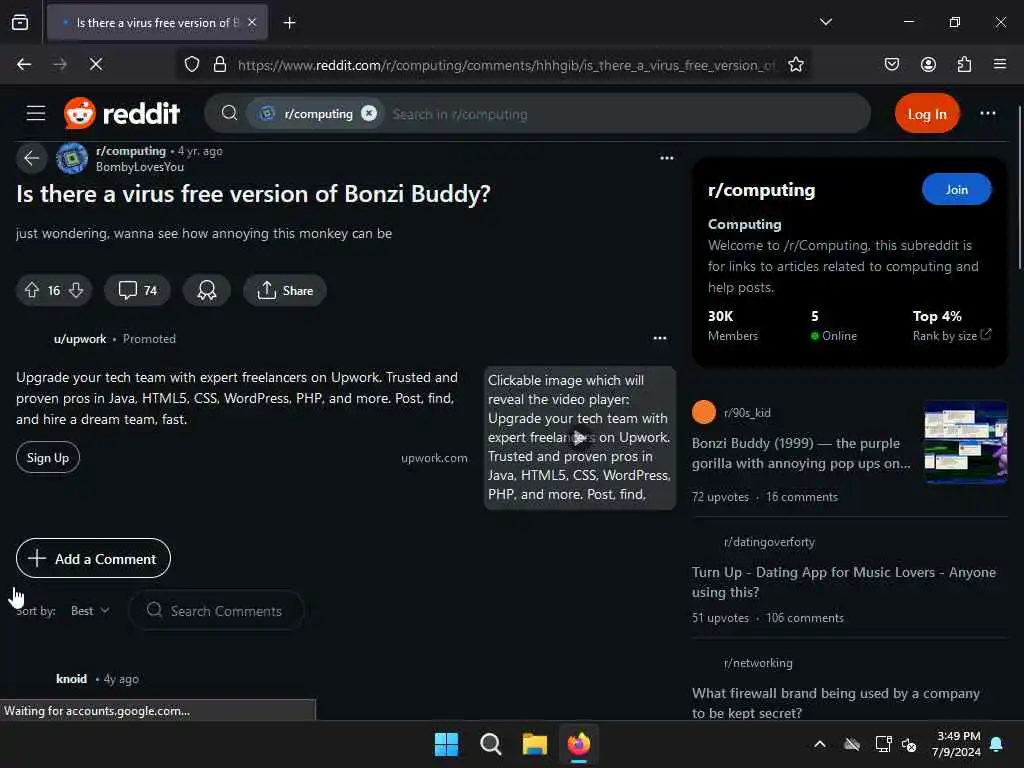Open u/upwork promoted profile
Image resolution: width=1024 pixels, height=768 pixels.
tap(80, 339)
